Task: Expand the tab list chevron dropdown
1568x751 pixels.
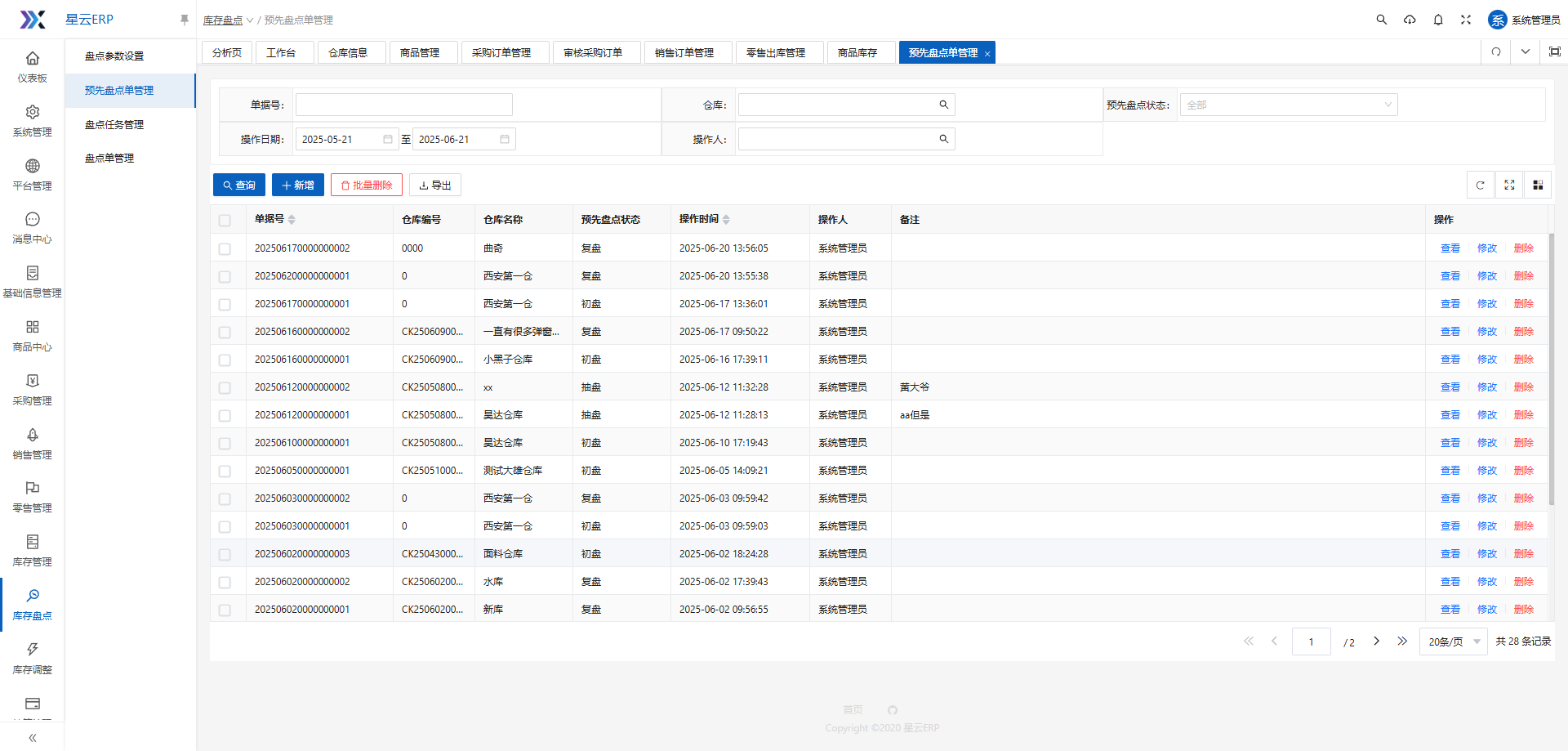Action: pyautogui.click(x=1525, y=52)
